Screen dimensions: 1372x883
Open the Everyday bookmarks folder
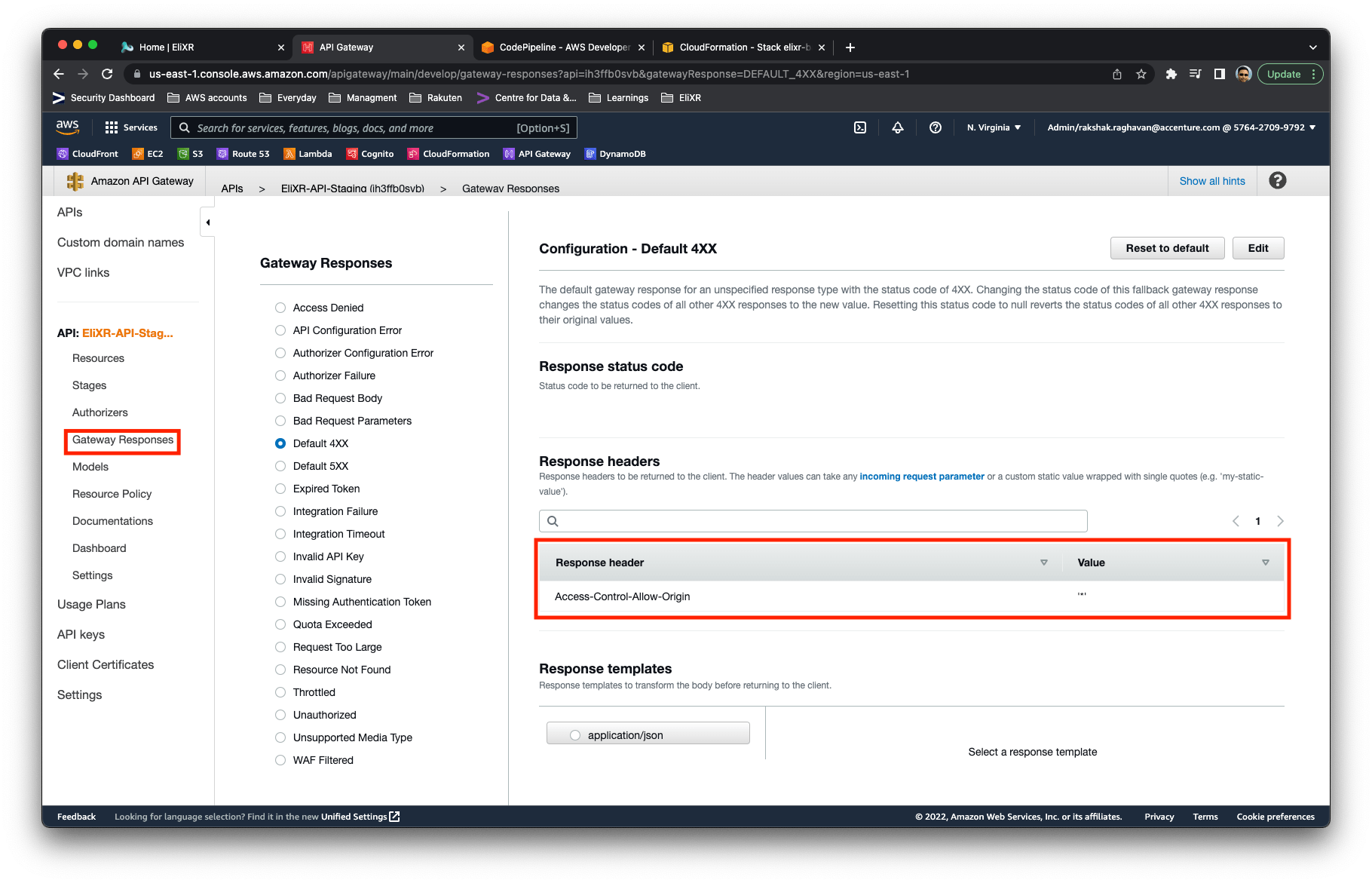tap(288, 98)
